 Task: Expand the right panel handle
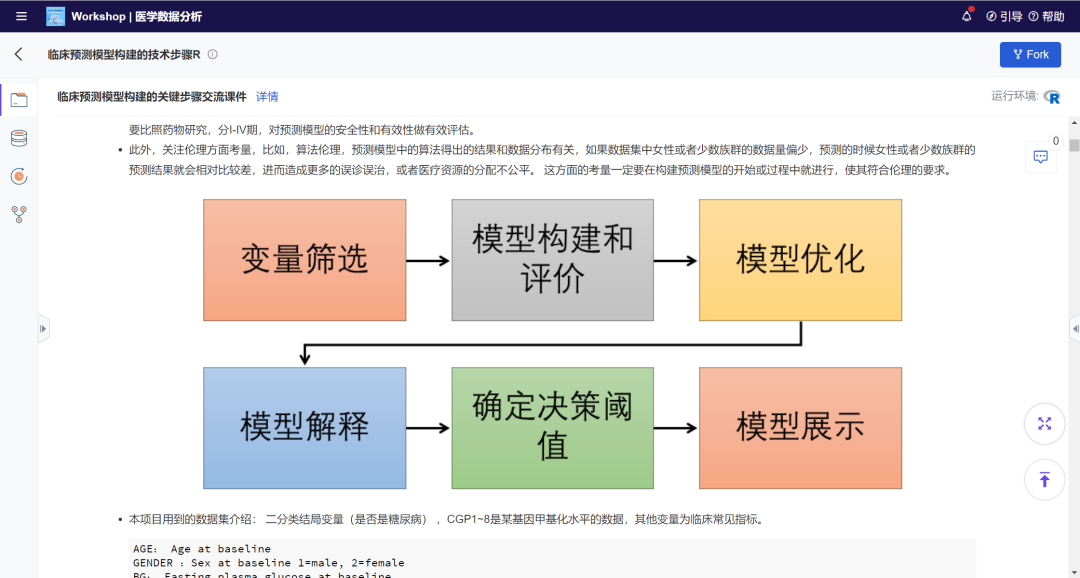(1074, 329)
